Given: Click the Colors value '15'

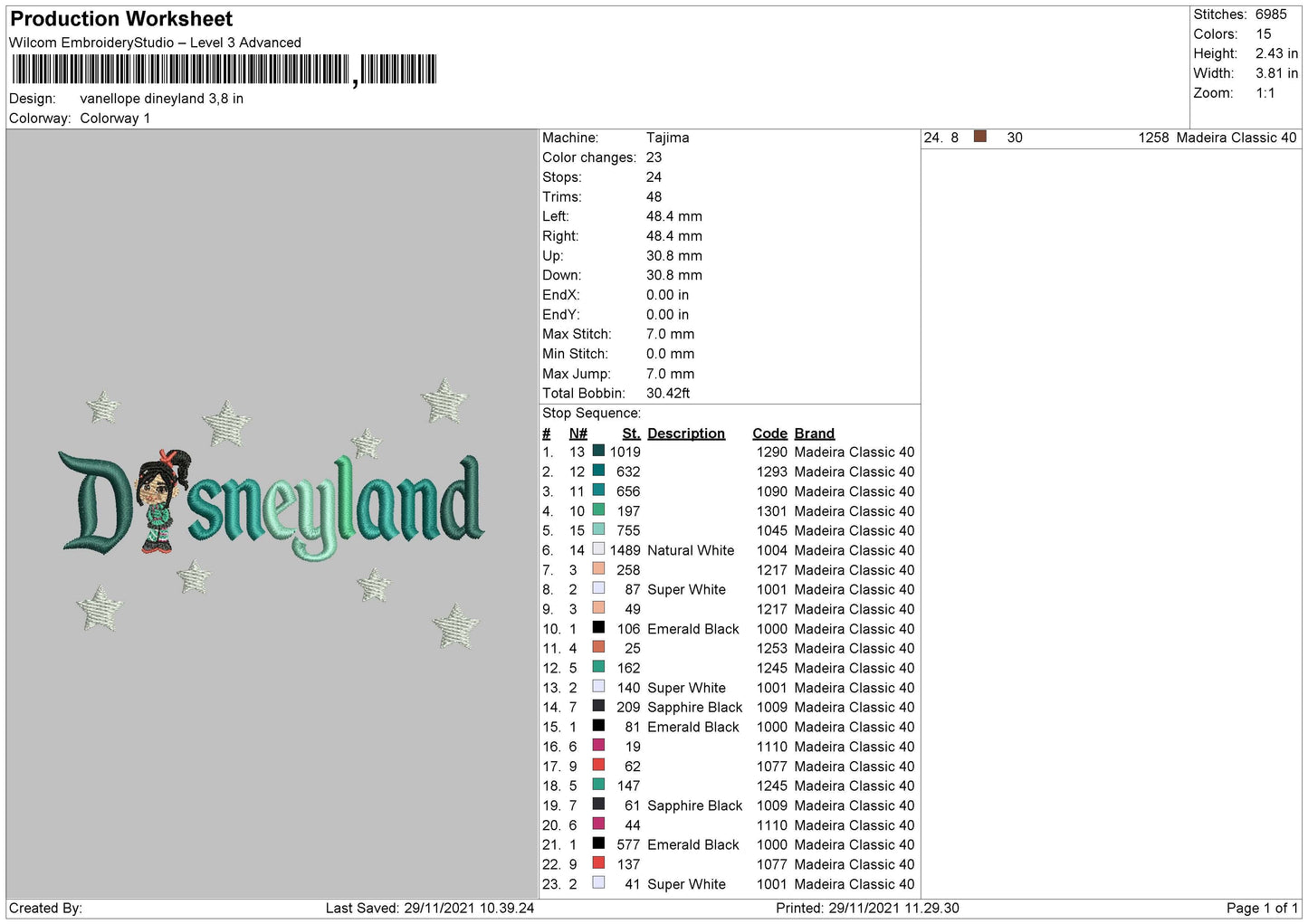Looking at the screenshot, I should click(x=1264, y=34).
